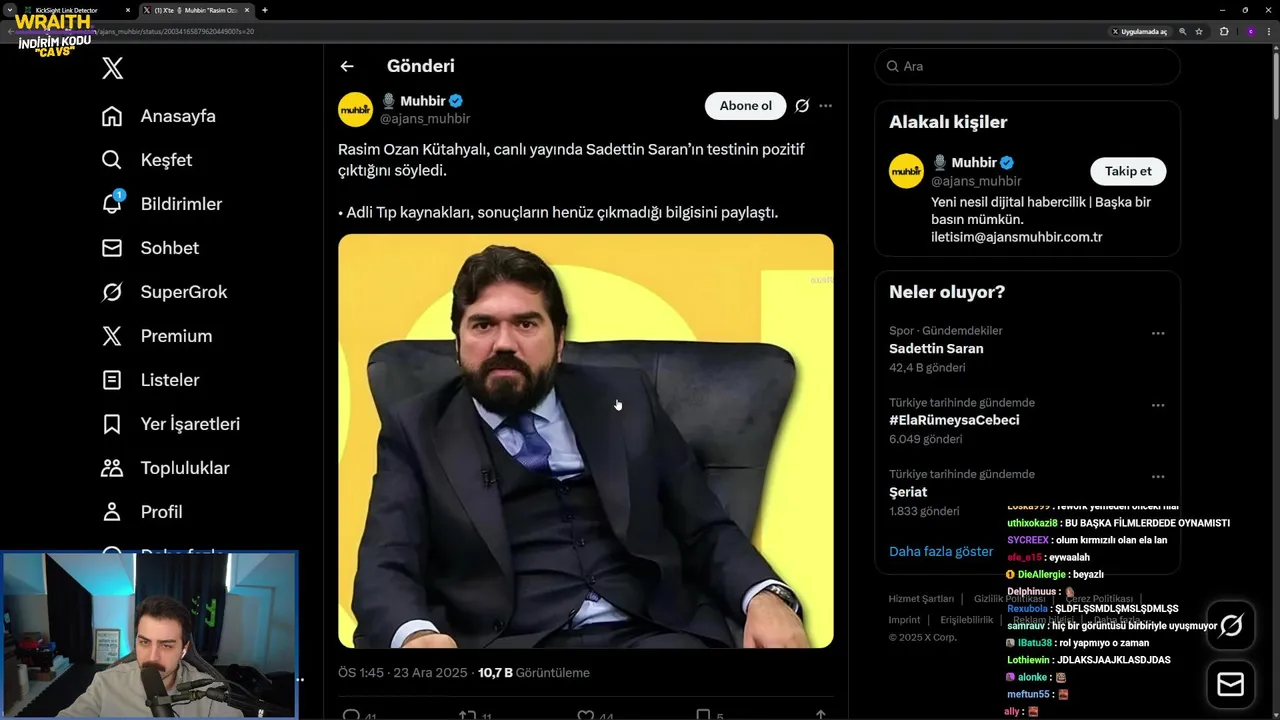Click the Hizmet Şartları footer link
The width and height of the screenshot is (1280, 720).
(921, 599)
